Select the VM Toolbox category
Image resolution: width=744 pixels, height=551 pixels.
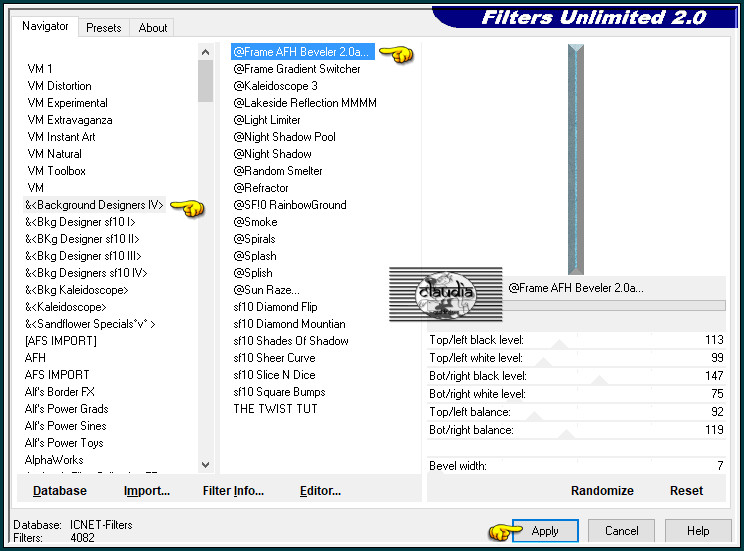(x=56, y=171)
